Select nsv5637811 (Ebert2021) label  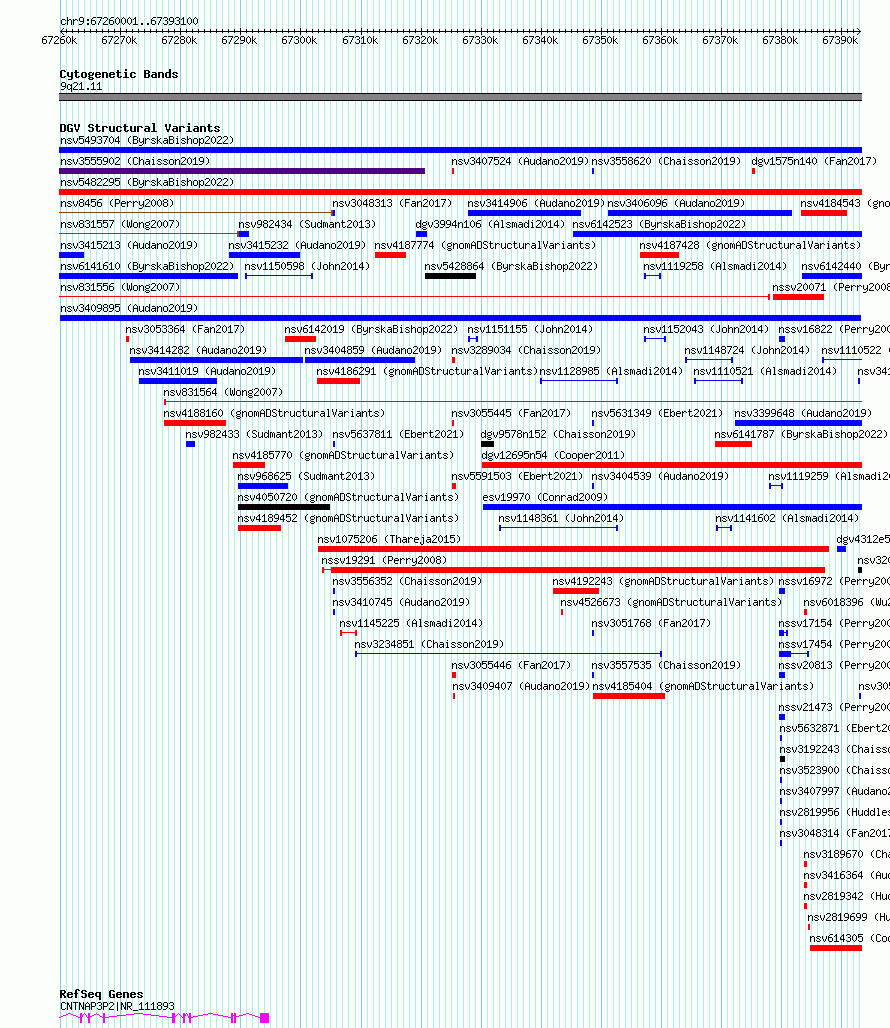coord(398,434)
